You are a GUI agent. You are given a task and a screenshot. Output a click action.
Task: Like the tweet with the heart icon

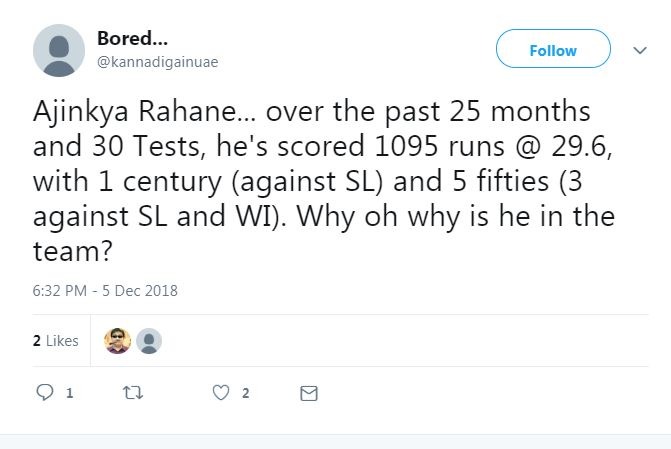pyautogui.click(x=221, y=393)
